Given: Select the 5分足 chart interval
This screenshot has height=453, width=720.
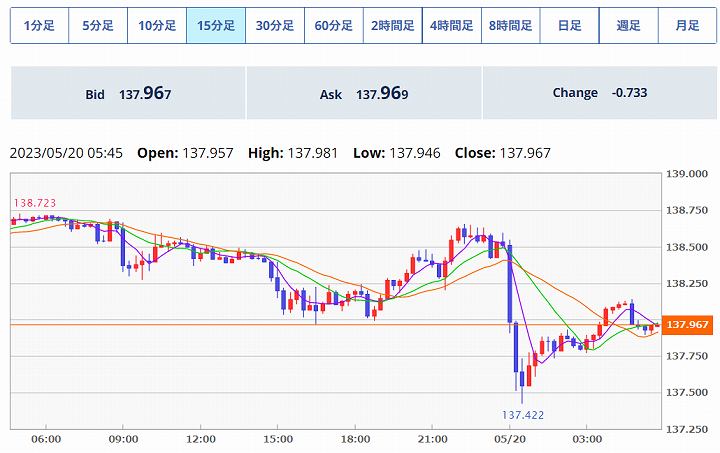Looking at the screenshot, I should tap(98, 25).
